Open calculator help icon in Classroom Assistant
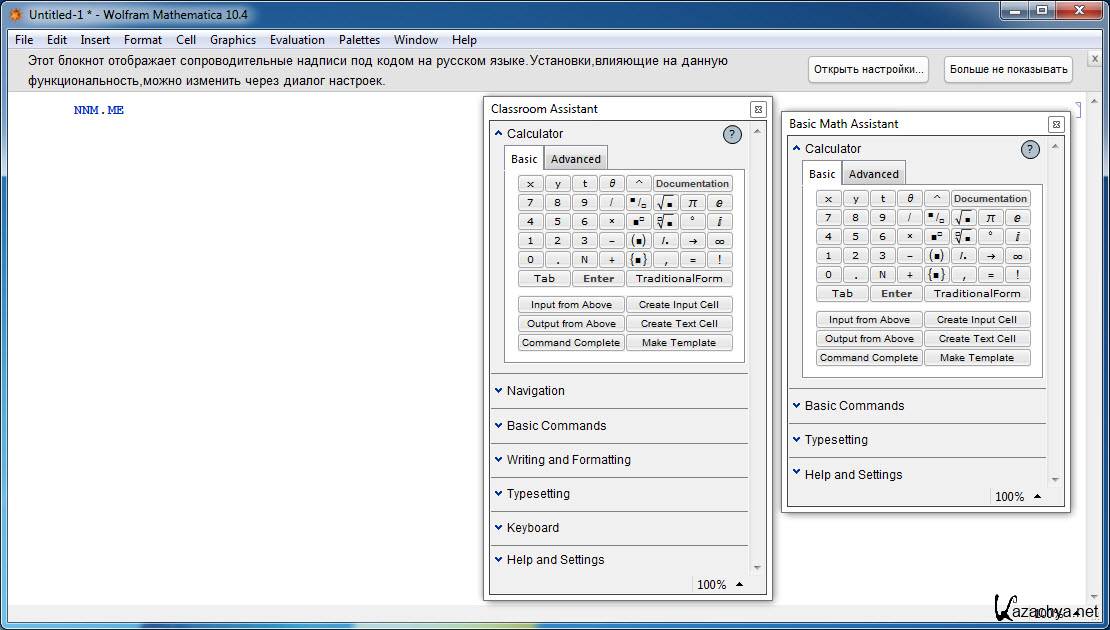The height and width of the screenshot is (630, 1110). [732, 134]
